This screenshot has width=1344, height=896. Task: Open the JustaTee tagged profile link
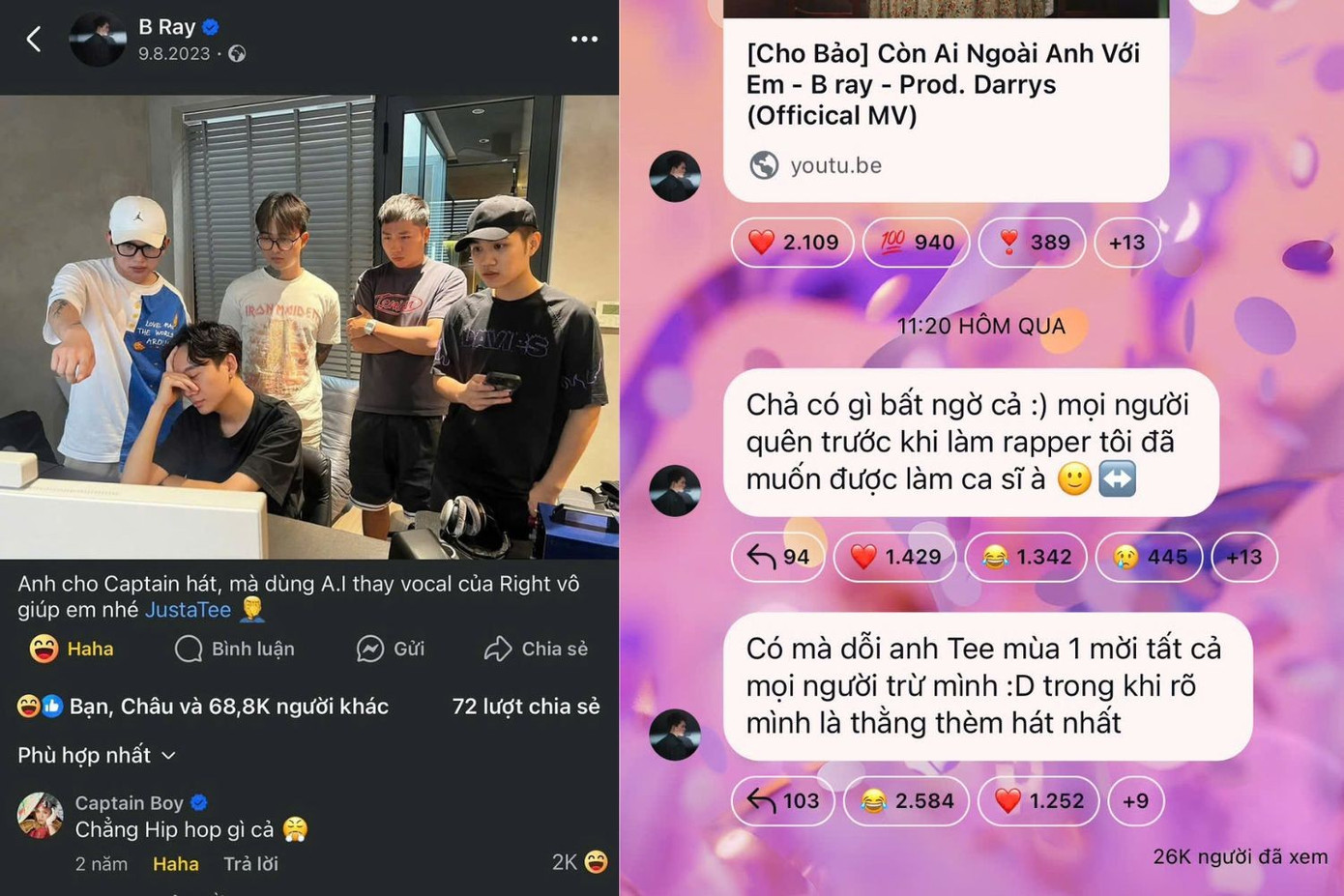188,610
